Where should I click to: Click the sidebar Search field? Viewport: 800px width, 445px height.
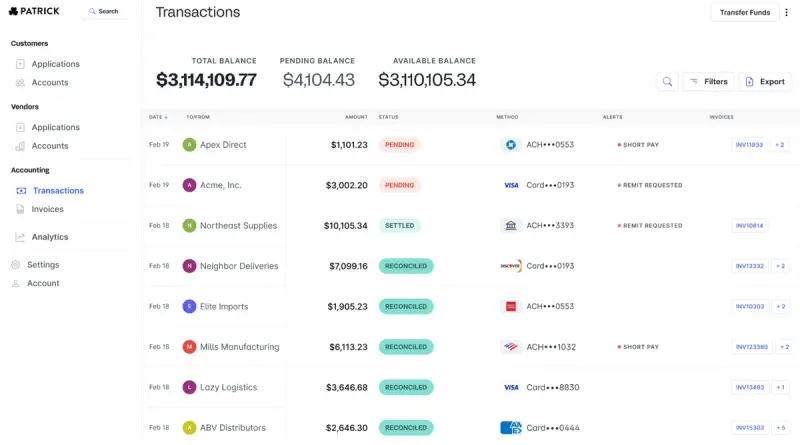click(x=105, y=11)
